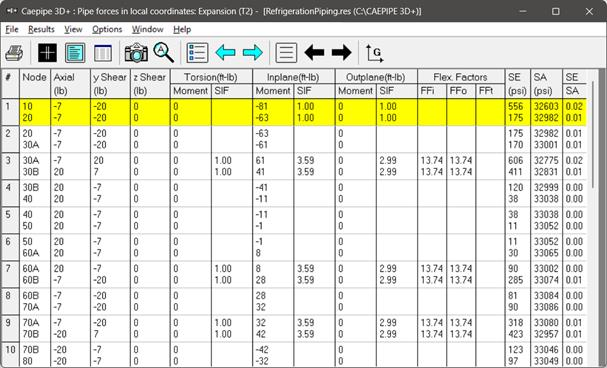Open the Window menu

pos(147,29)
